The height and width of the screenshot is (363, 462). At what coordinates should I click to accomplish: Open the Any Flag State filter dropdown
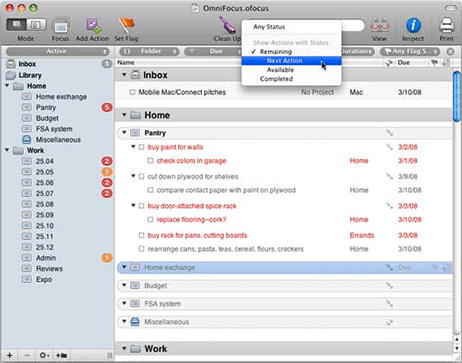[410, 51]
